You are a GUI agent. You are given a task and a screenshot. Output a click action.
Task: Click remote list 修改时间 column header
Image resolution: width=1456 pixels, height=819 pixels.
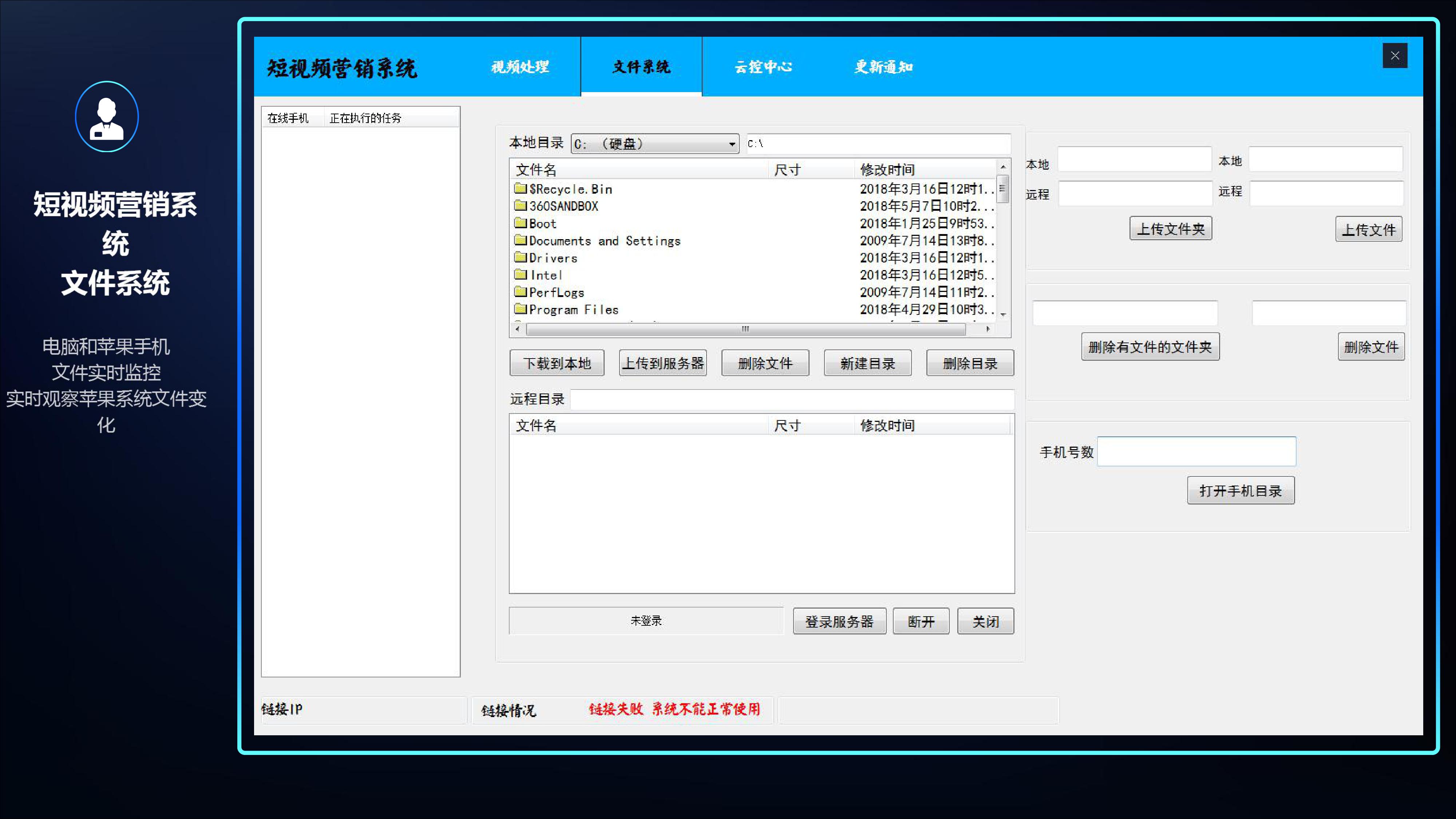(933, 425)
